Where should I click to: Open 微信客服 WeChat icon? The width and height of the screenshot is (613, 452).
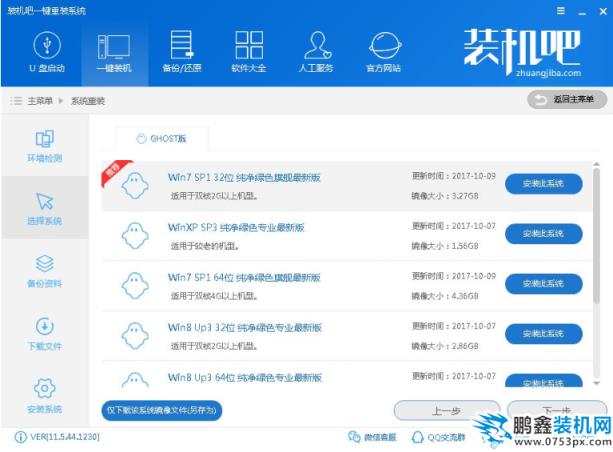pos(354,437)
